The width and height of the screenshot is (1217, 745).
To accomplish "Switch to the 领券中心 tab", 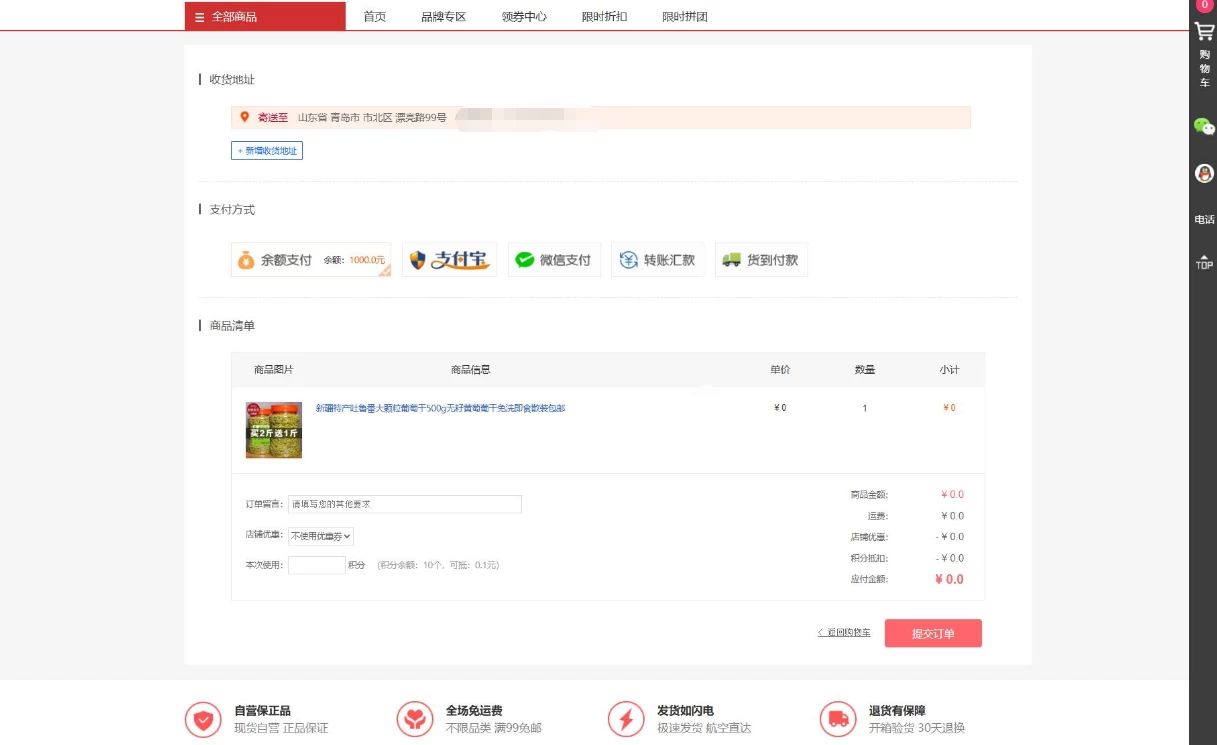I will (524, 16).
